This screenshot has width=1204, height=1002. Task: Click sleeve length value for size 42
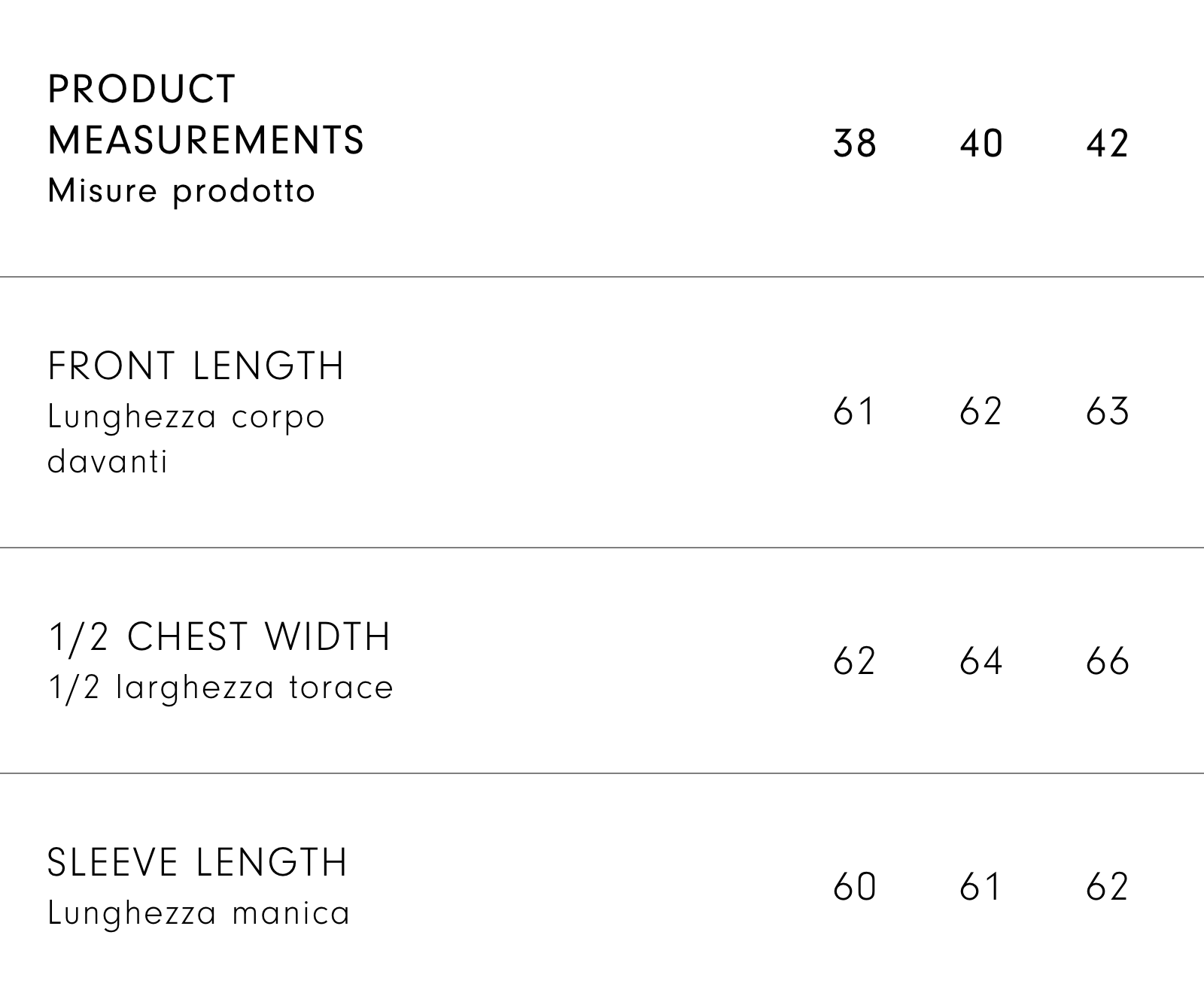point(1108,887)
